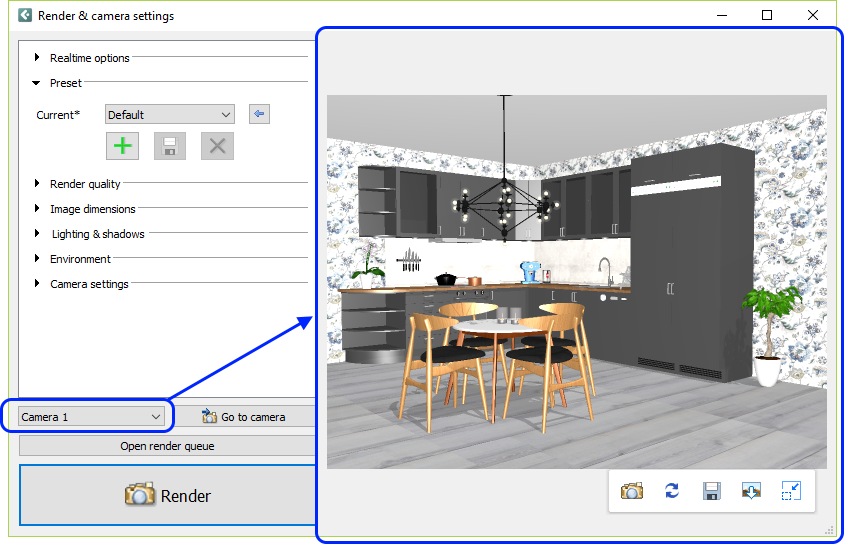Screen dimensions: 844x544
Task: Save the current preset with the floppy icon
Action: pyautogui.click(x=170, y=146)
